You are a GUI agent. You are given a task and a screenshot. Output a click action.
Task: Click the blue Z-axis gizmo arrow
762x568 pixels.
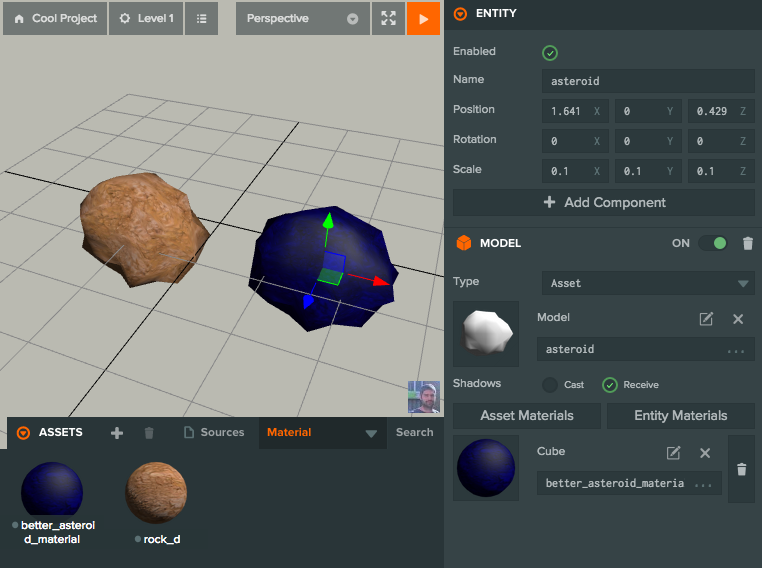click(308, 302)
